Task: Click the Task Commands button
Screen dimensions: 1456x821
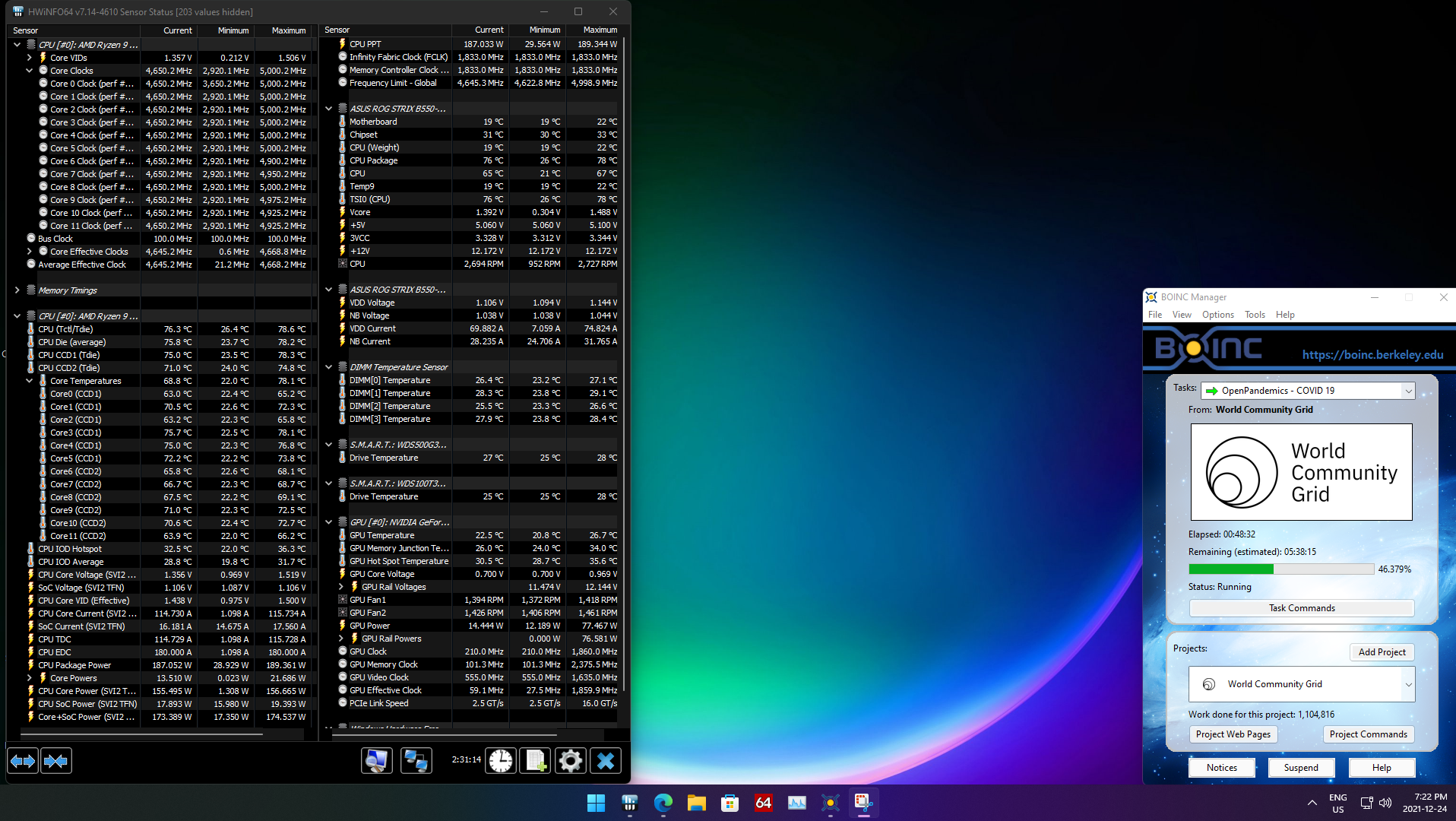Action: pyautogui.click(x=1302, y=608)
